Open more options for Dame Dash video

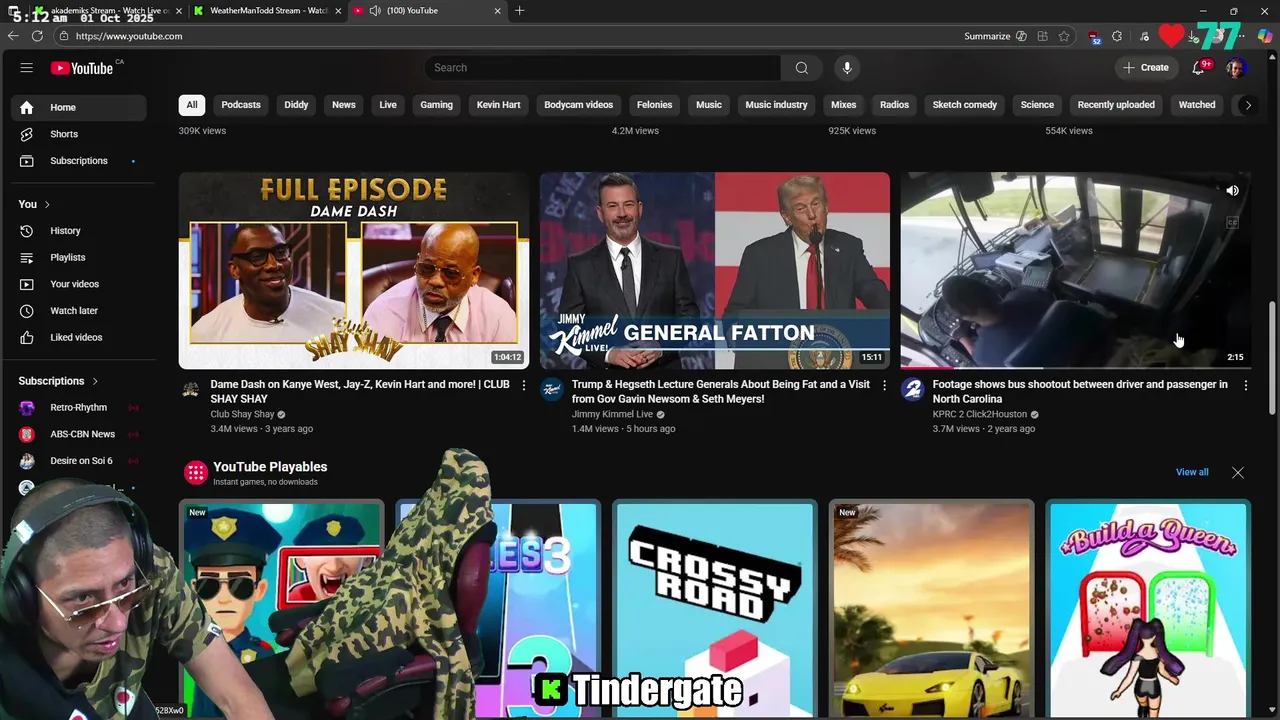(x=523, y=385)
